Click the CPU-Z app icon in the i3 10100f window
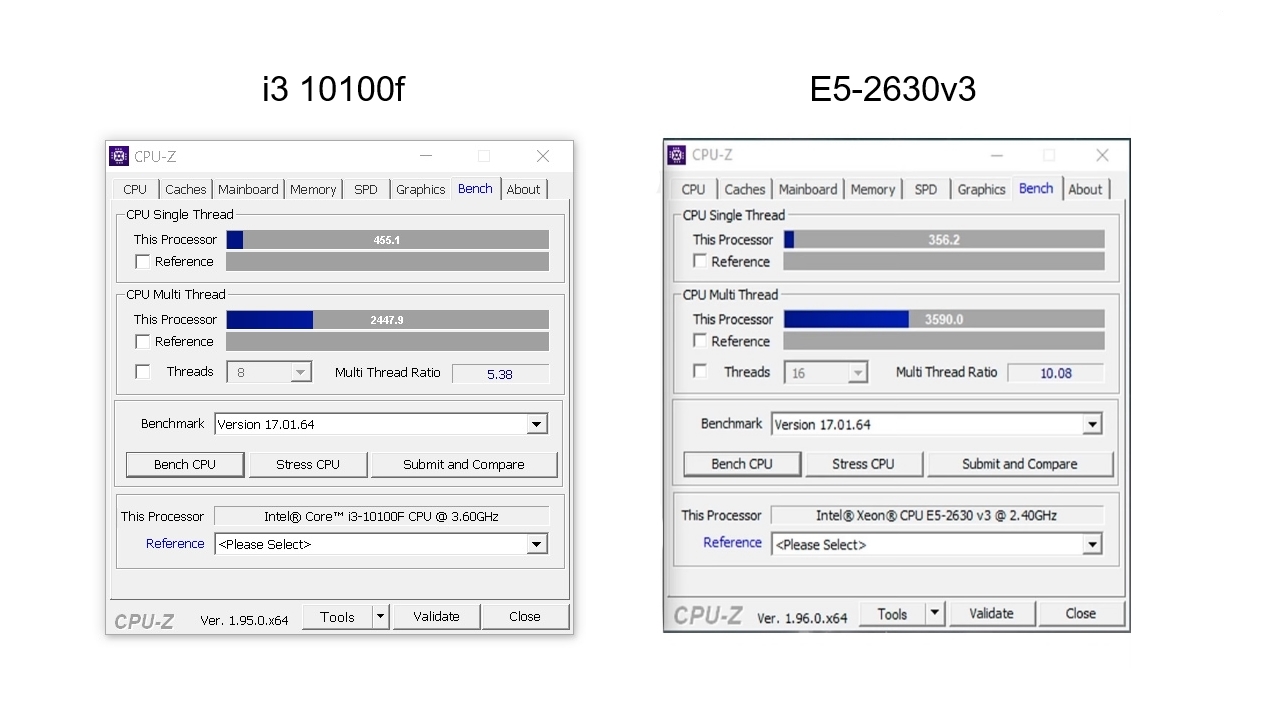1280x720 pixels. [x=119, y=156]
